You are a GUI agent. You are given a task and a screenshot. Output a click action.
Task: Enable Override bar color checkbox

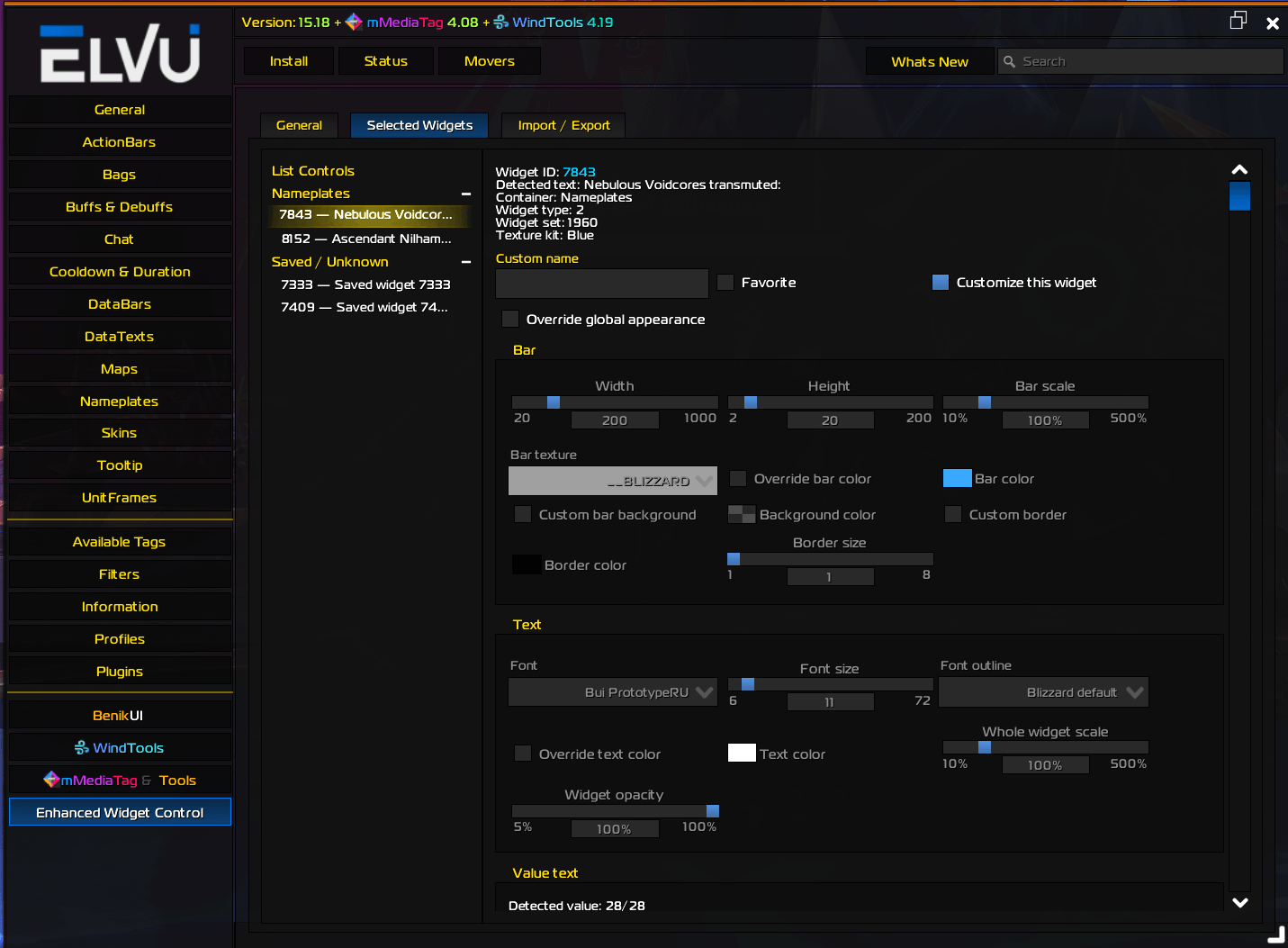point(738,479)
